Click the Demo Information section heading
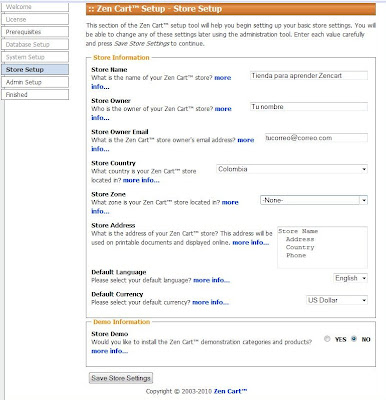 pos(121,322)
